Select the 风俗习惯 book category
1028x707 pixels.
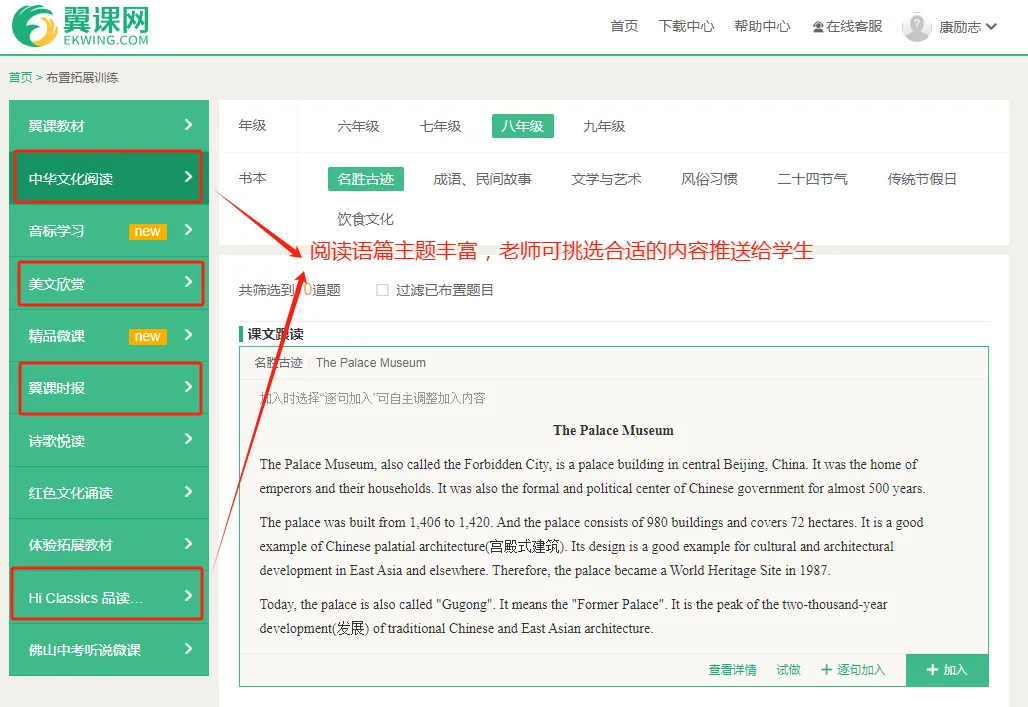[709, 179]
